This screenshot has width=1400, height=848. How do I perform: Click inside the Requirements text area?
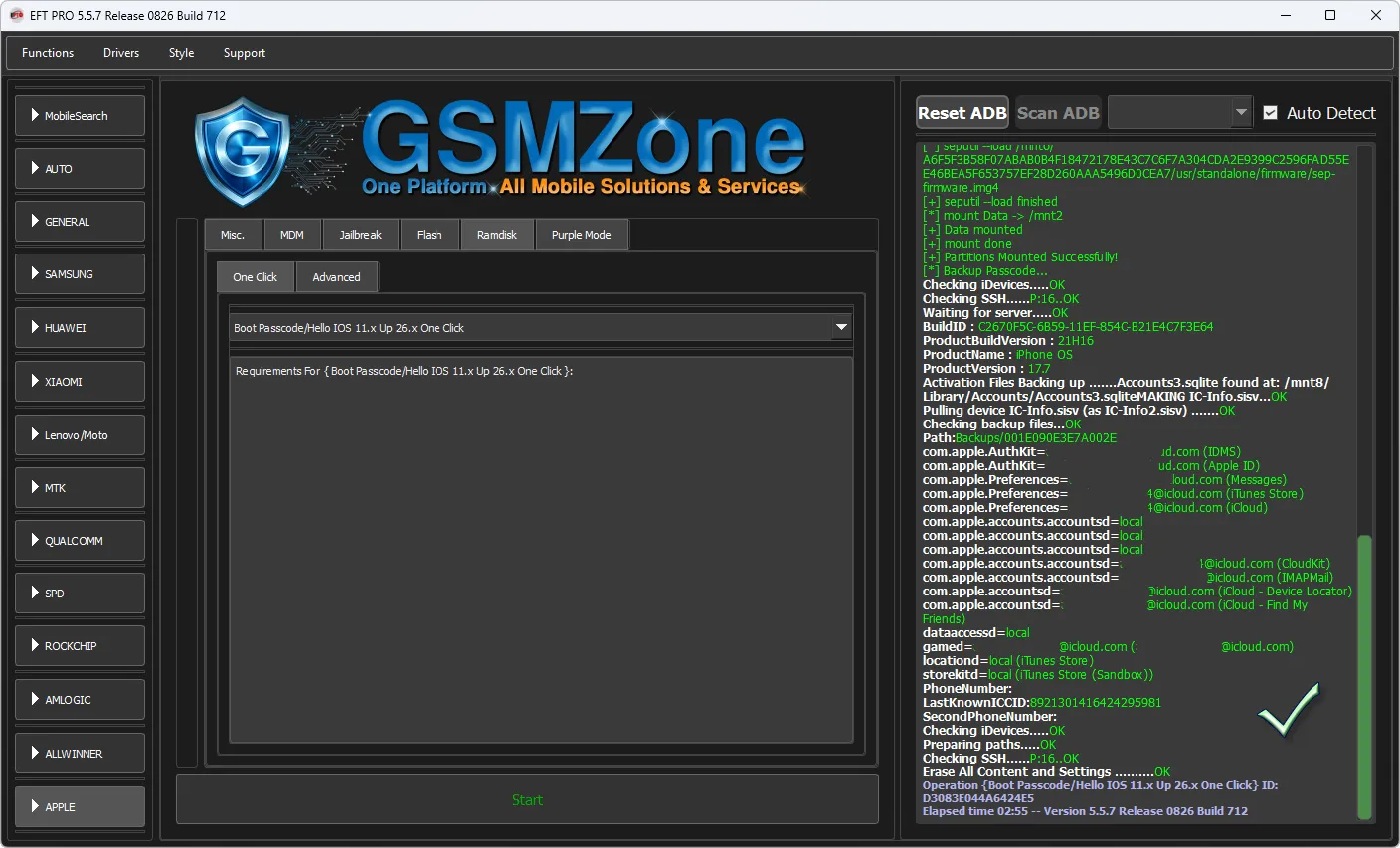[541, 550]
